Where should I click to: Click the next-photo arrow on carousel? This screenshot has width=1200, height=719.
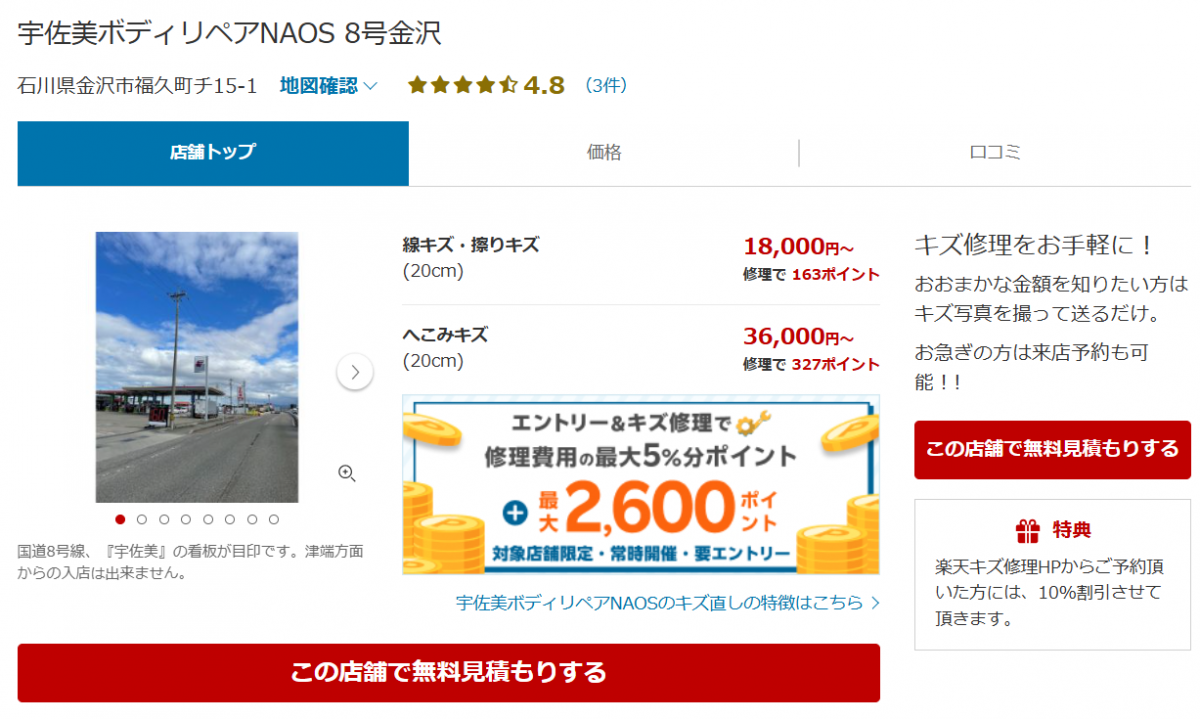(355, 372)
